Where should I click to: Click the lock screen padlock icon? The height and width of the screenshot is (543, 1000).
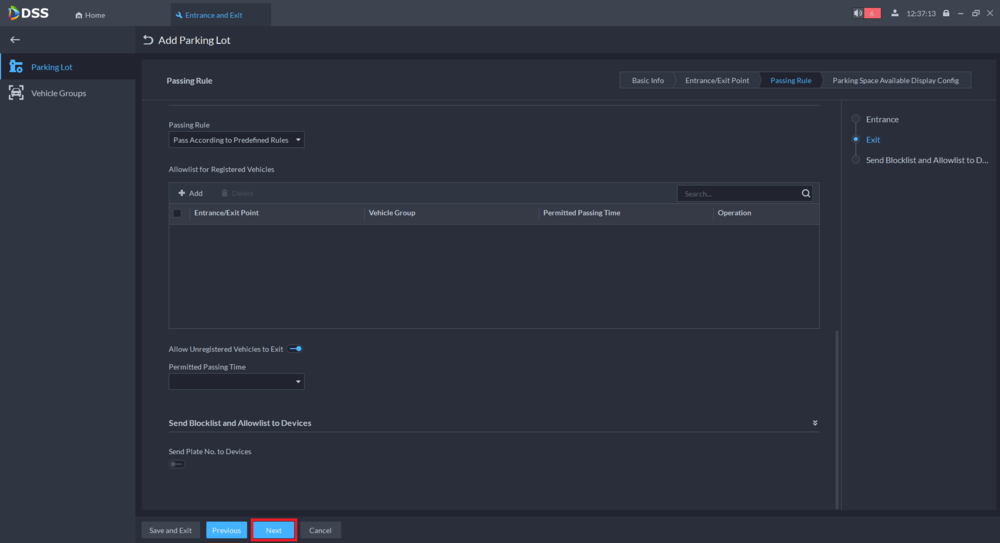946,14
